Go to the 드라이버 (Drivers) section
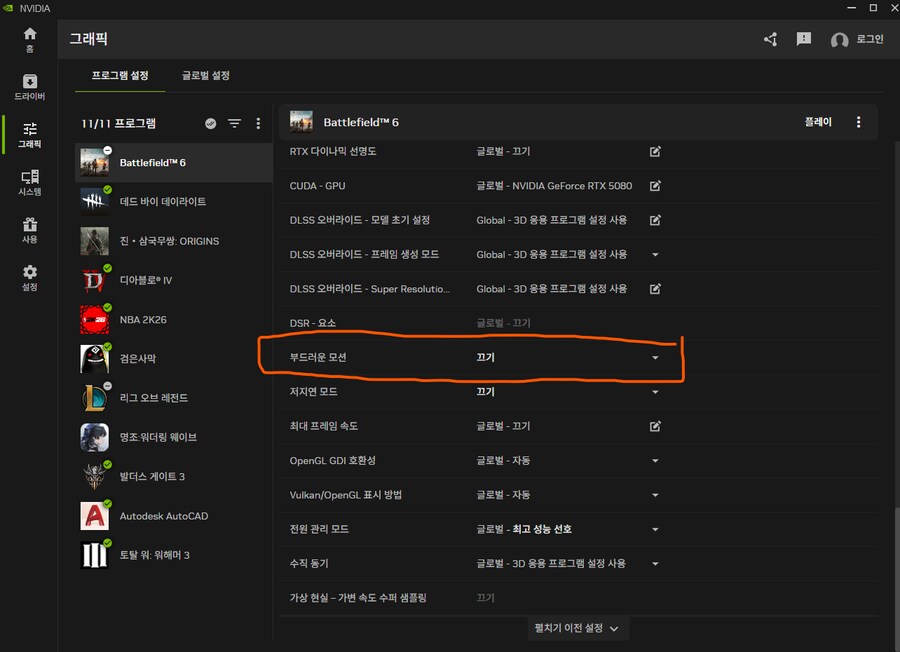This screenshot has width=900, height=652. (x=29, y=87)
